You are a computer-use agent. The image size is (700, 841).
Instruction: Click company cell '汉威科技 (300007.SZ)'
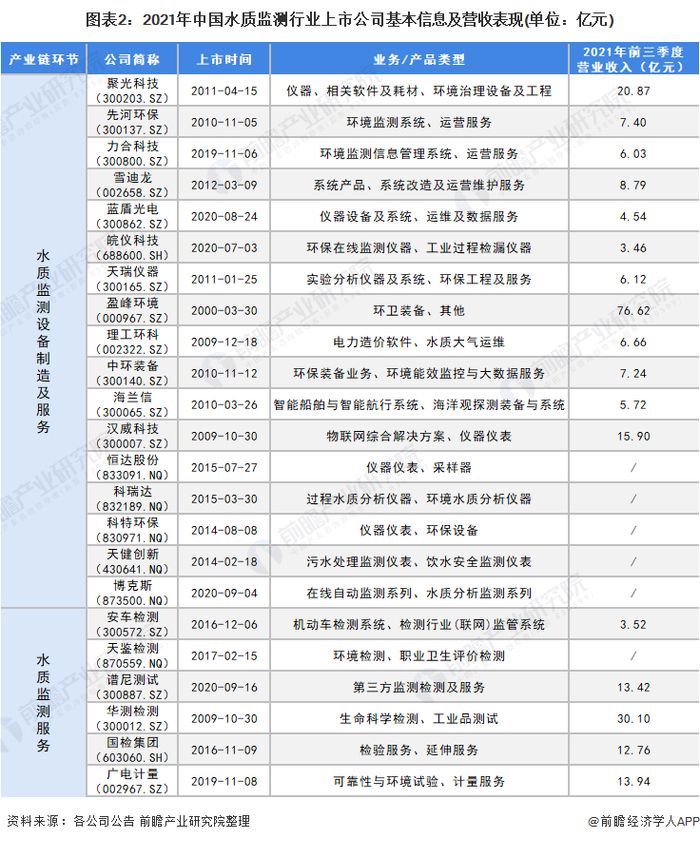132,436
